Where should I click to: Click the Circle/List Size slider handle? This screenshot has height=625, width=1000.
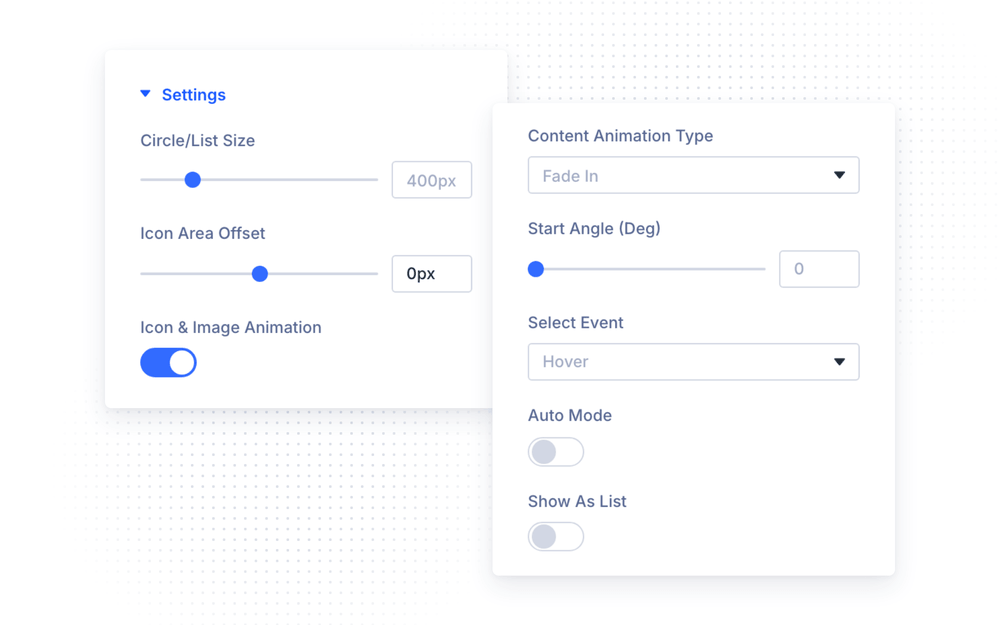(193, 180)
